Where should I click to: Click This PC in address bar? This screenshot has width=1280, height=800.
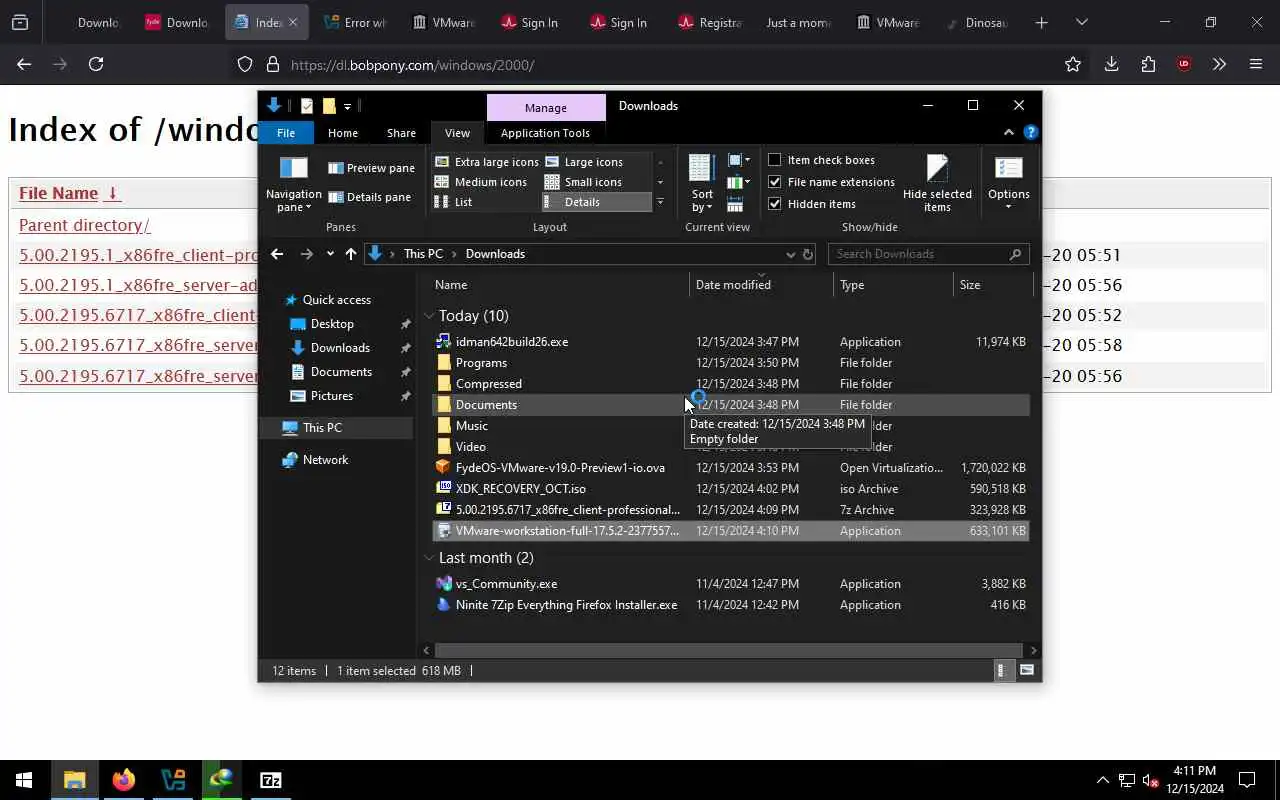[423, 254]
